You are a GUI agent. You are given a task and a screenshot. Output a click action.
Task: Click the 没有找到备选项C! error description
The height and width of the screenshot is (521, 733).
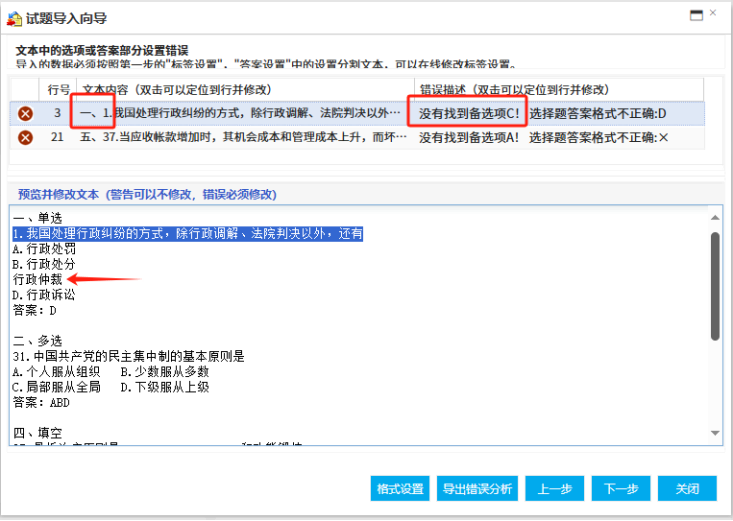tap(469, 113)
